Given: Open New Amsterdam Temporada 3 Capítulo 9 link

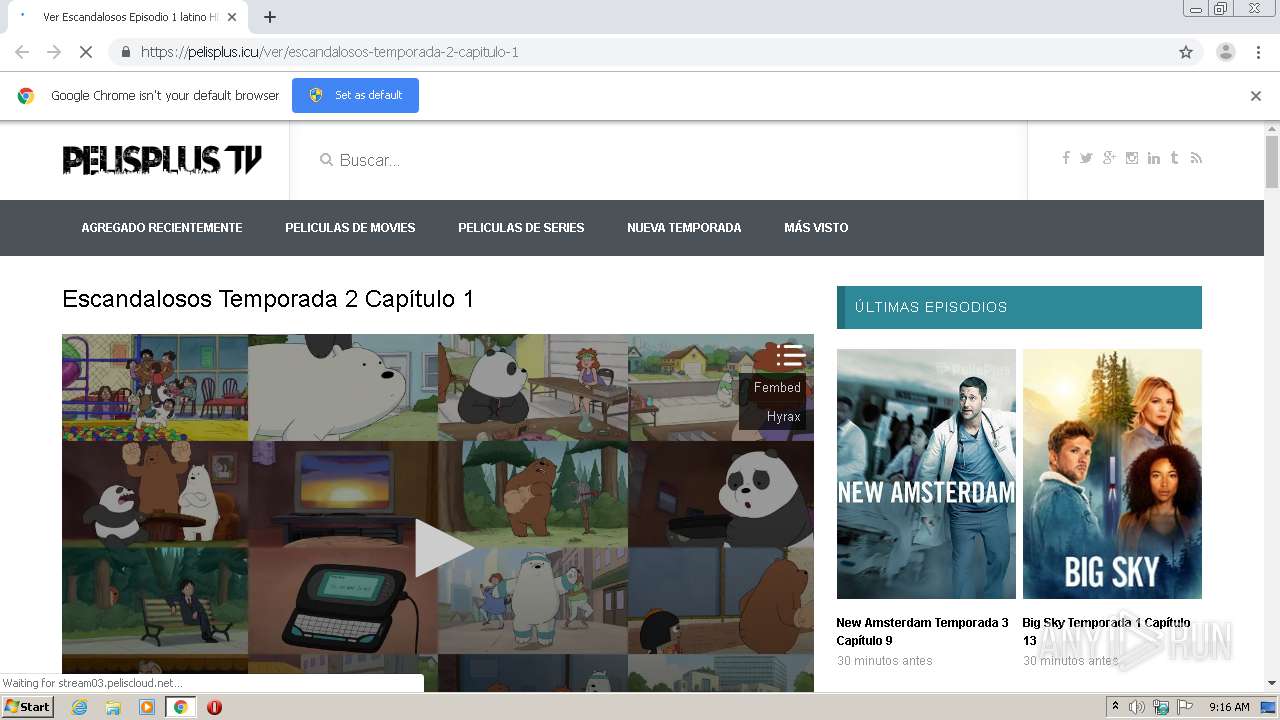Looking at the screenshot, I should click(x=923, y=631).
